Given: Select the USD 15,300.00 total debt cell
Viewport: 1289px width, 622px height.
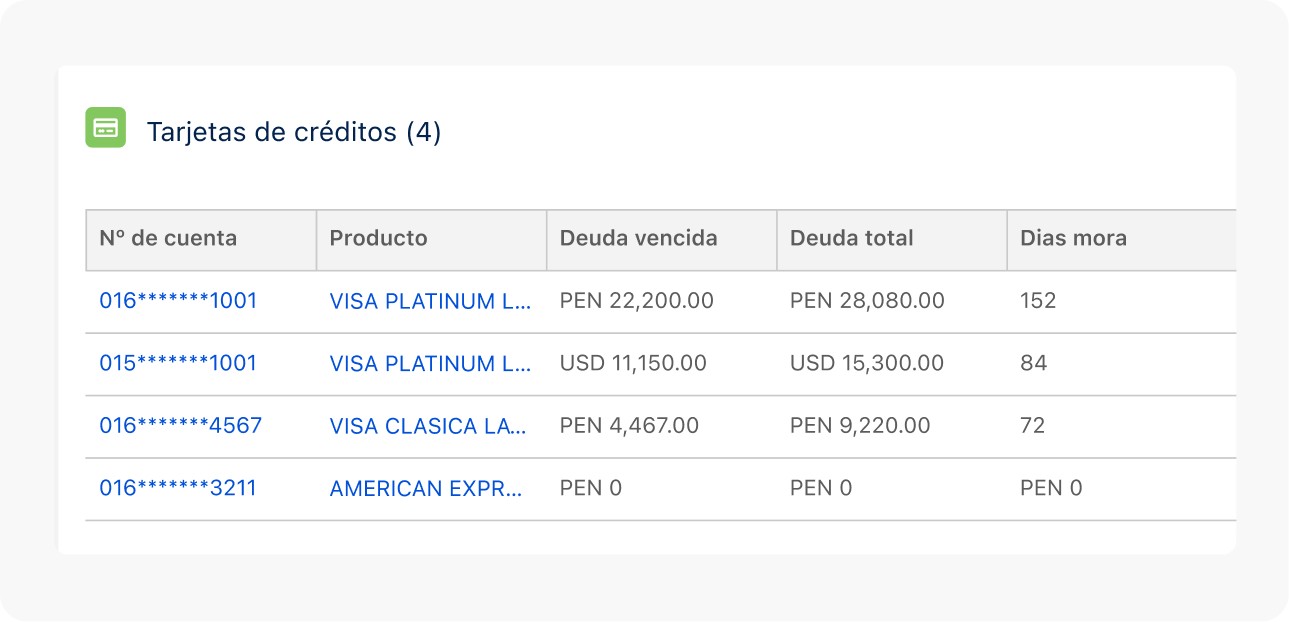Looking at the screenshot, I should point(866,363).
